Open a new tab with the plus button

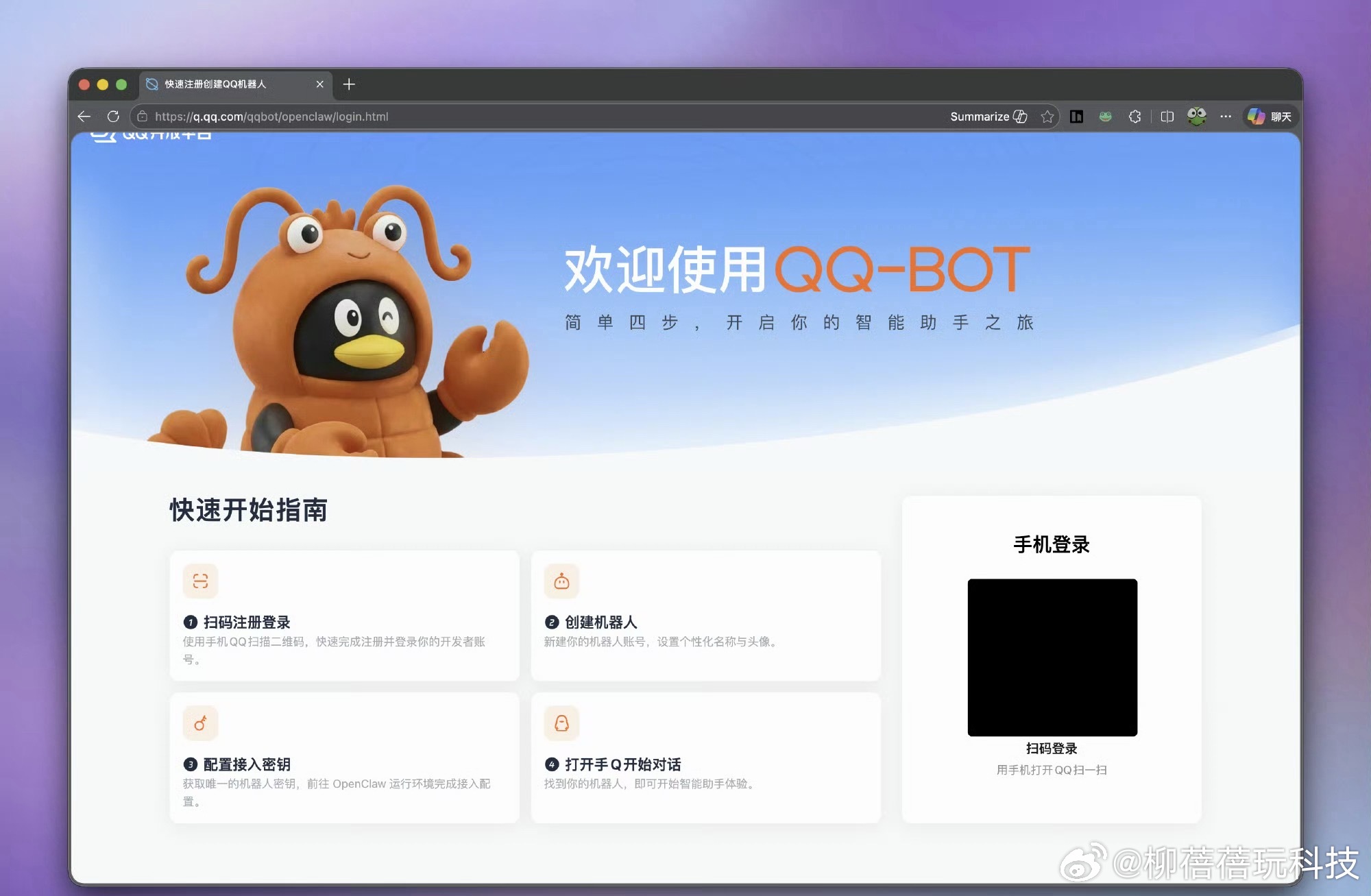click(350, 84)
